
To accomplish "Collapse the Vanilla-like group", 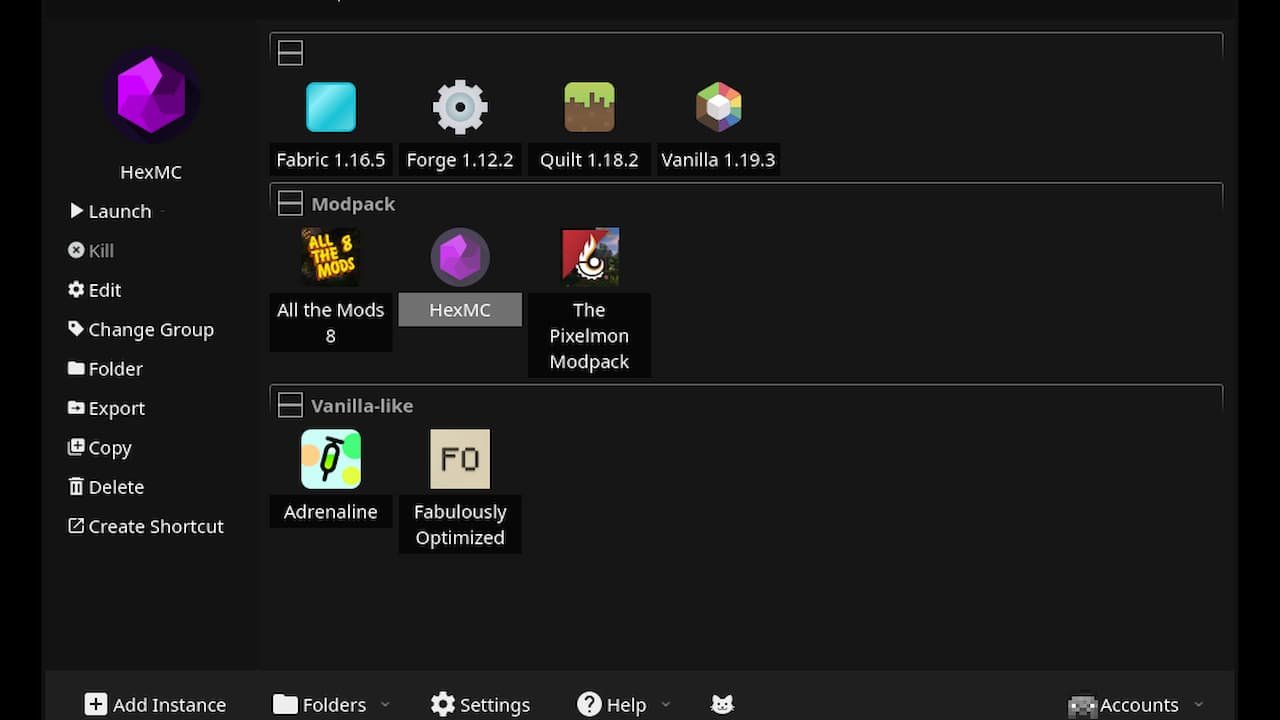I will 290,404.
